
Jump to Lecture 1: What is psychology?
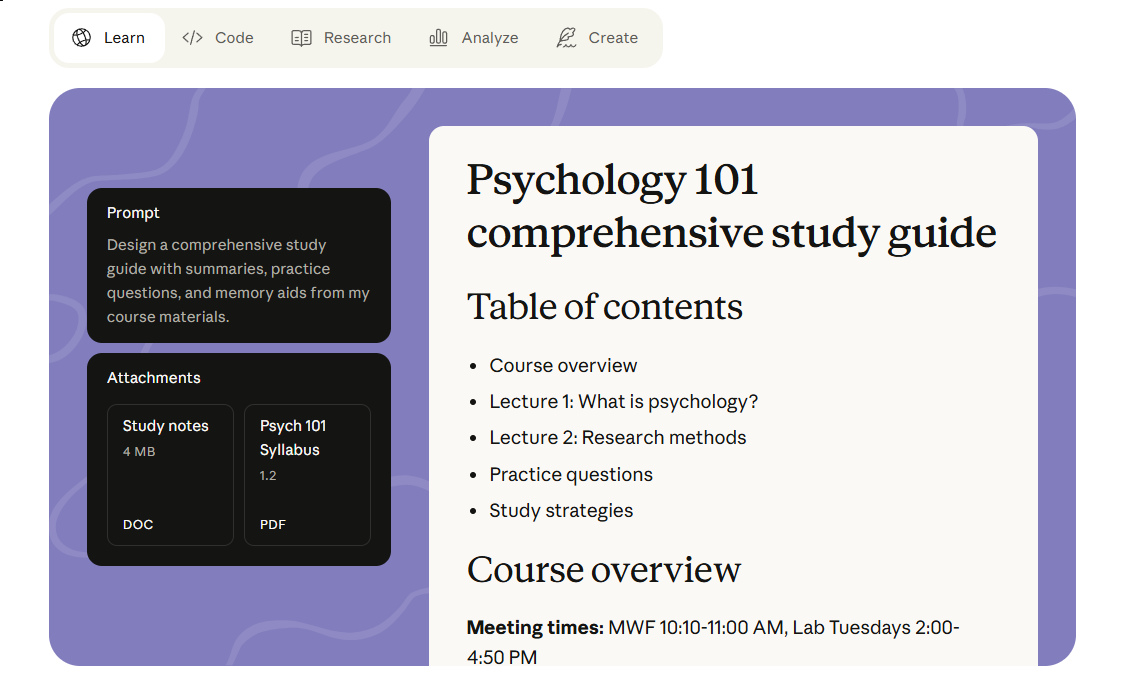pyautogui.click(x=623, y=402)
